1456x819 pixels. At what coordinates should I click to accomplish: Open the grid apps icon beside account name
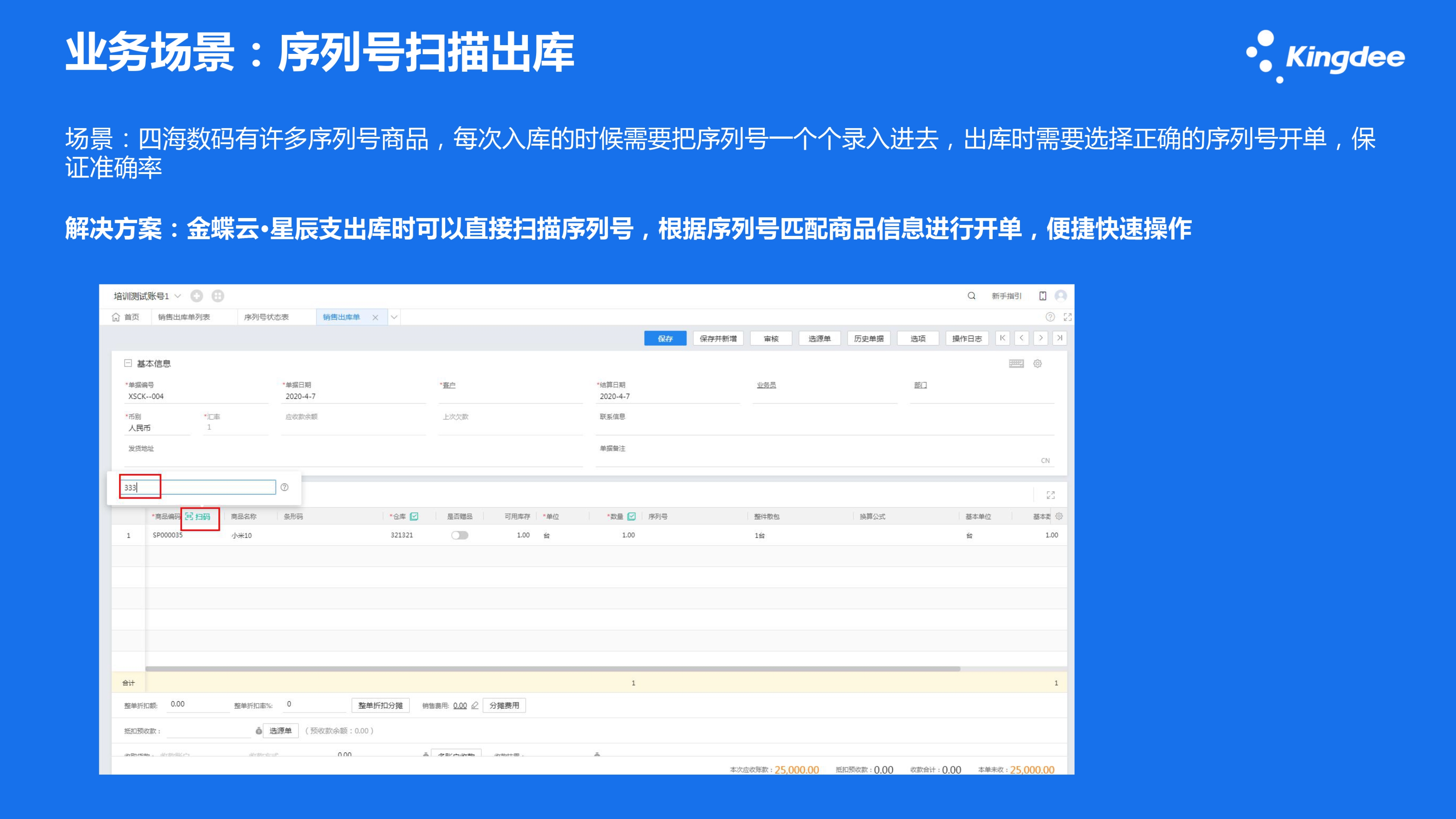pos(218,296)
